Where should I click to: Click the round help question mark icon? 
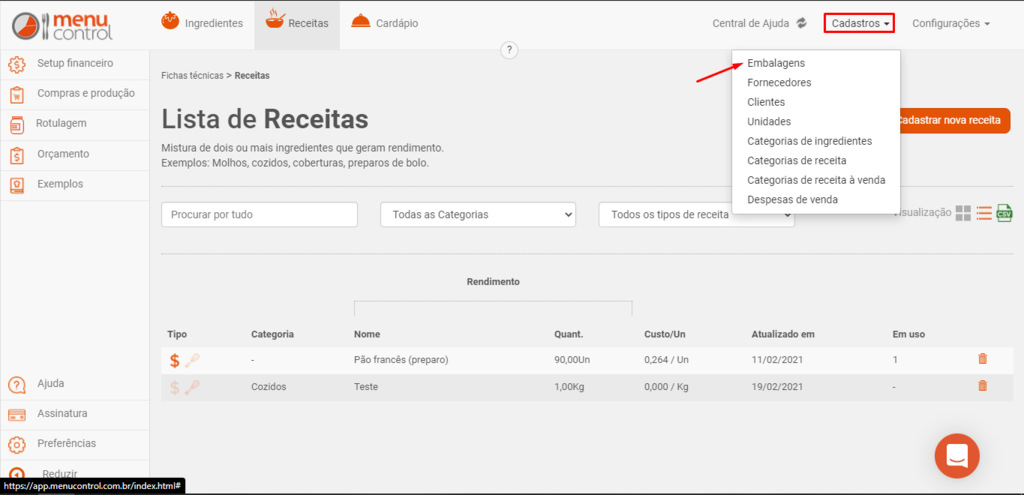tap(509, 50)
